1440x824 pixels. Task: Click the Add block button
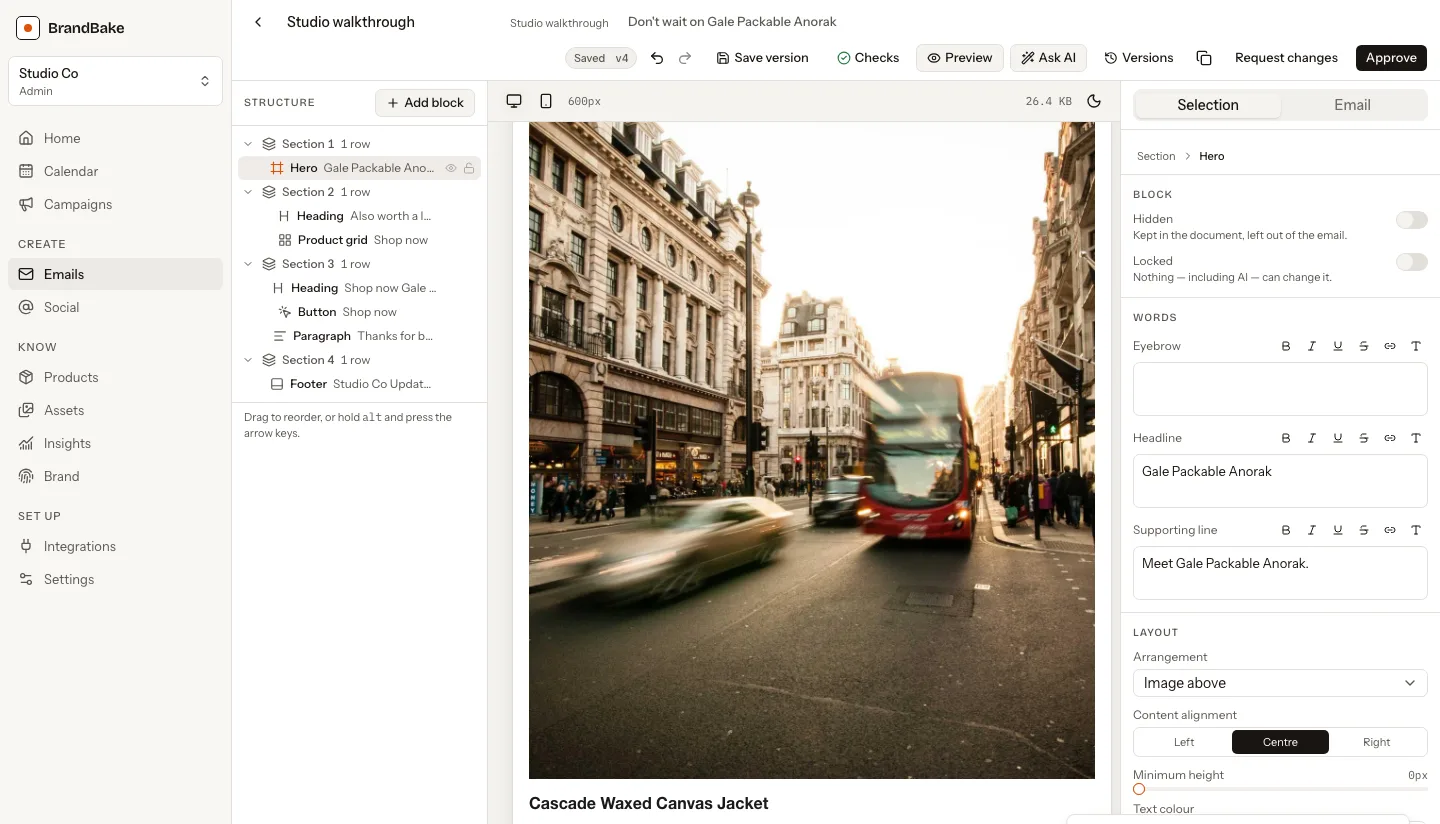pos(425,102)
